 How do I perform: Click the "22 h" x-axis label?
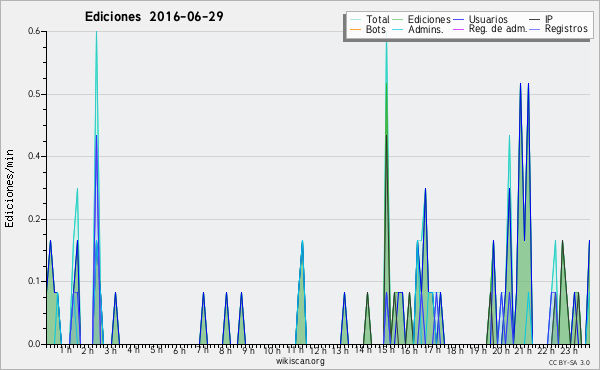546,350
